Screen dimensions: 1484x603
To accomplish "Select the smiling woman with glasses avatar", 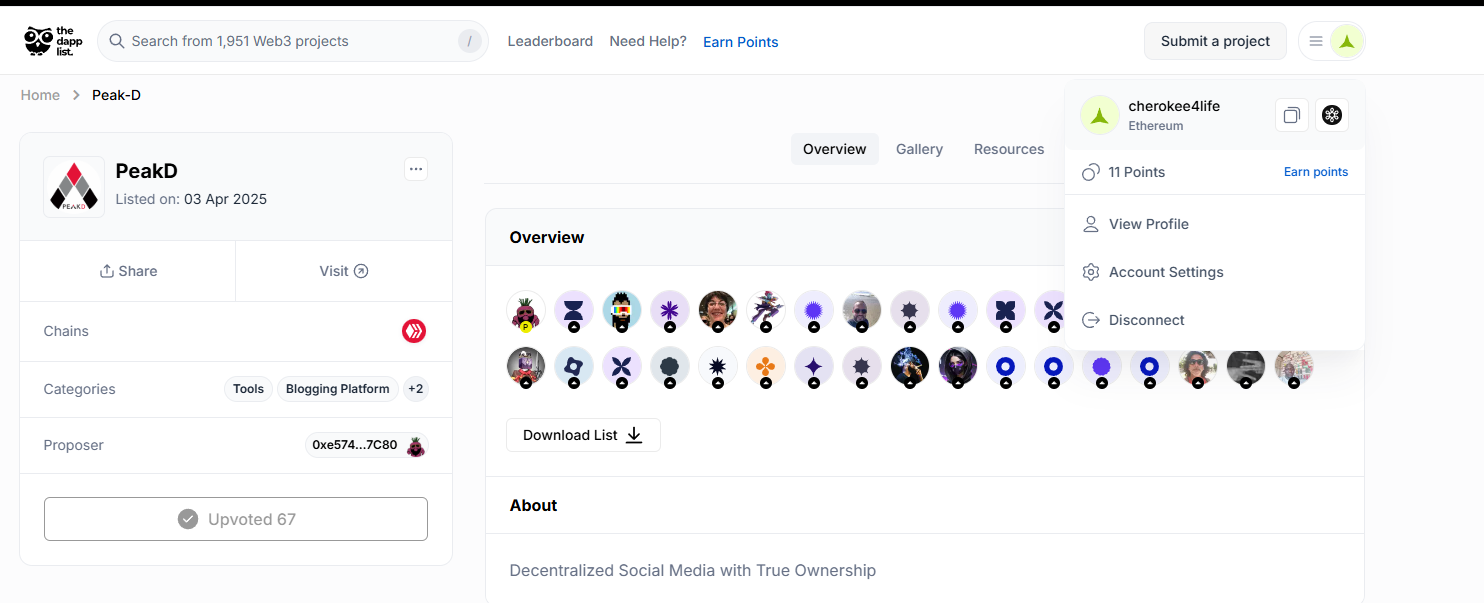I will tap(718, 311).
